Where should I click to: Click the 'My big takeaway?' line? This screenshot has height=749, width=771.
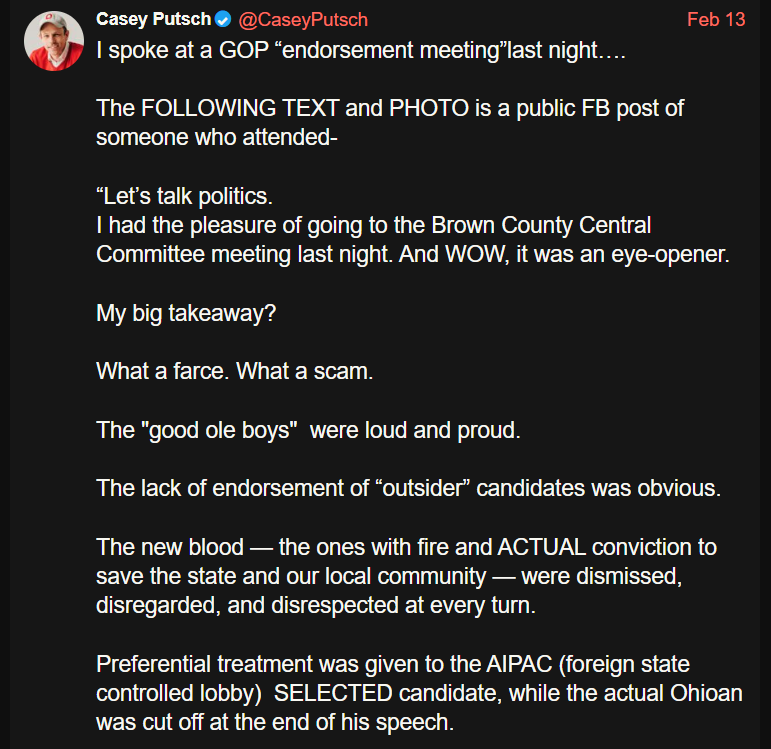pyautogui.click(x=186, y=313)
